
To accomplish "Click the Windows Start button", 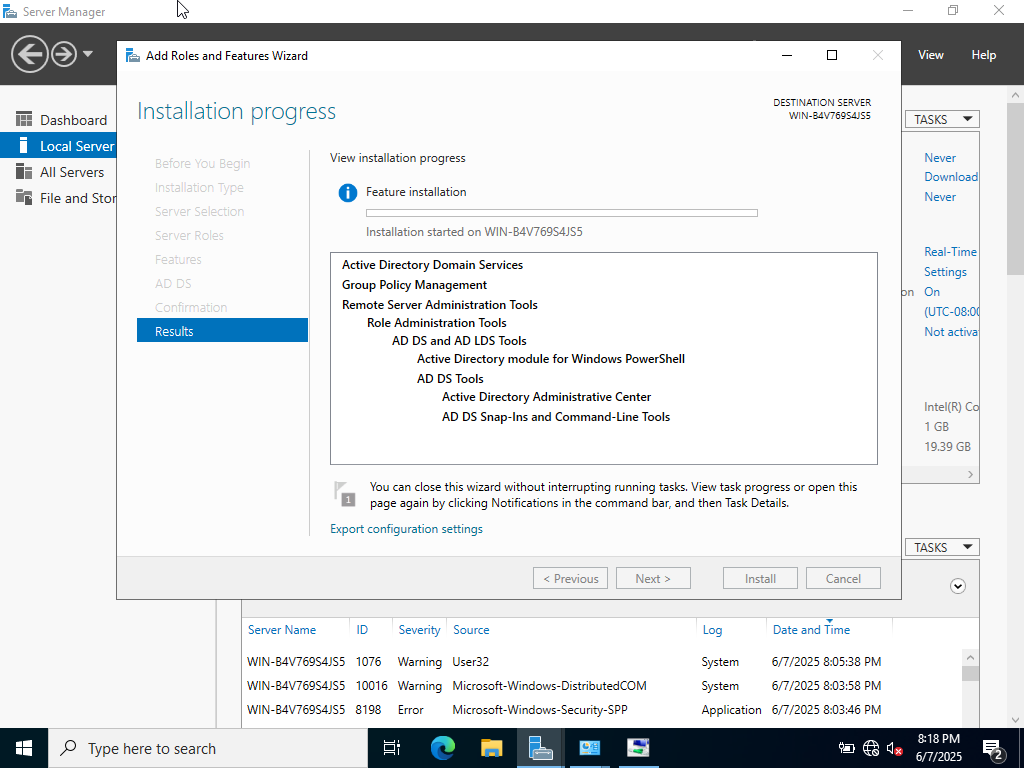I will click(23, 748).
